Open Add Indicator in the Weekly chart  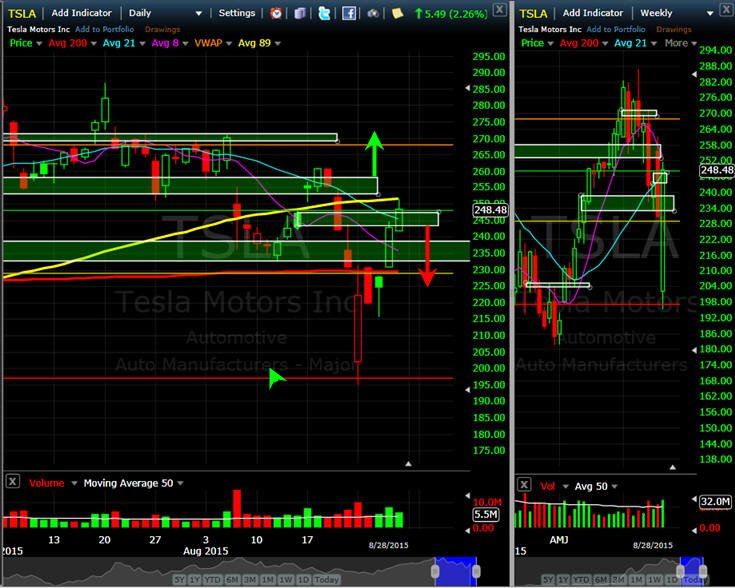[593, 13]
